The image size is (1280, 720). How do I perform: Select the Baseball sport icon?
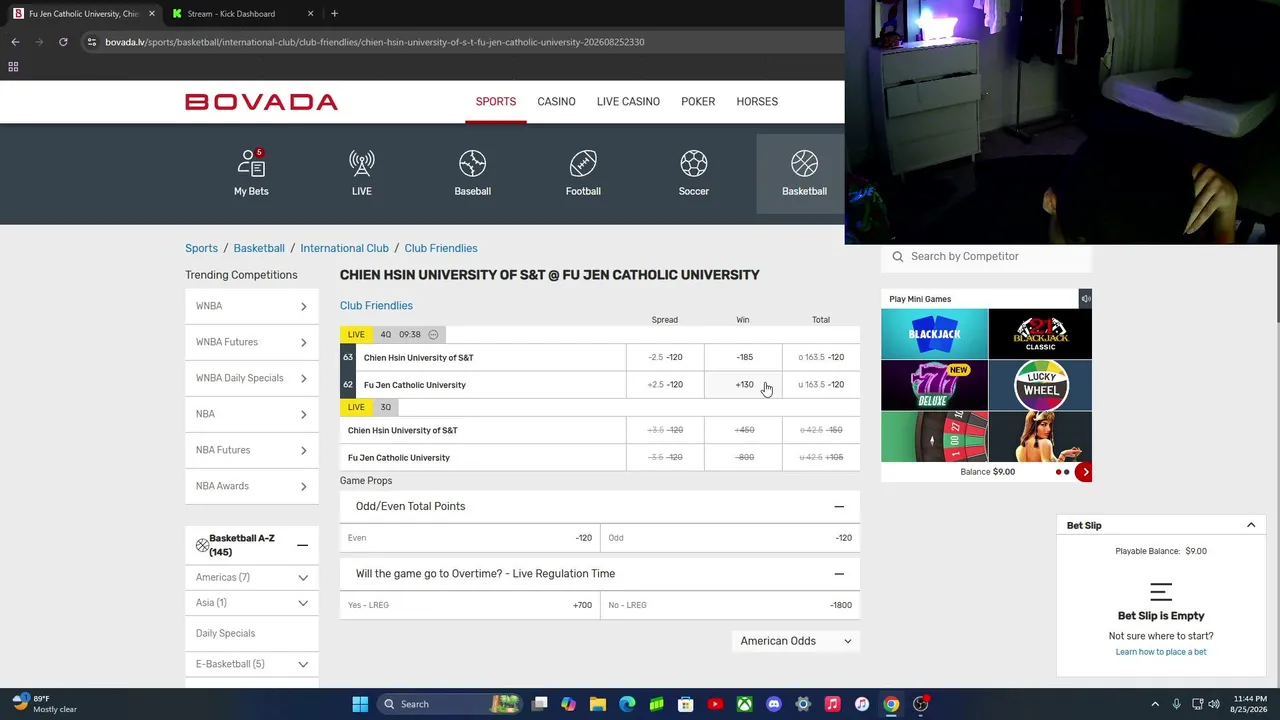(x=472, y=164)
